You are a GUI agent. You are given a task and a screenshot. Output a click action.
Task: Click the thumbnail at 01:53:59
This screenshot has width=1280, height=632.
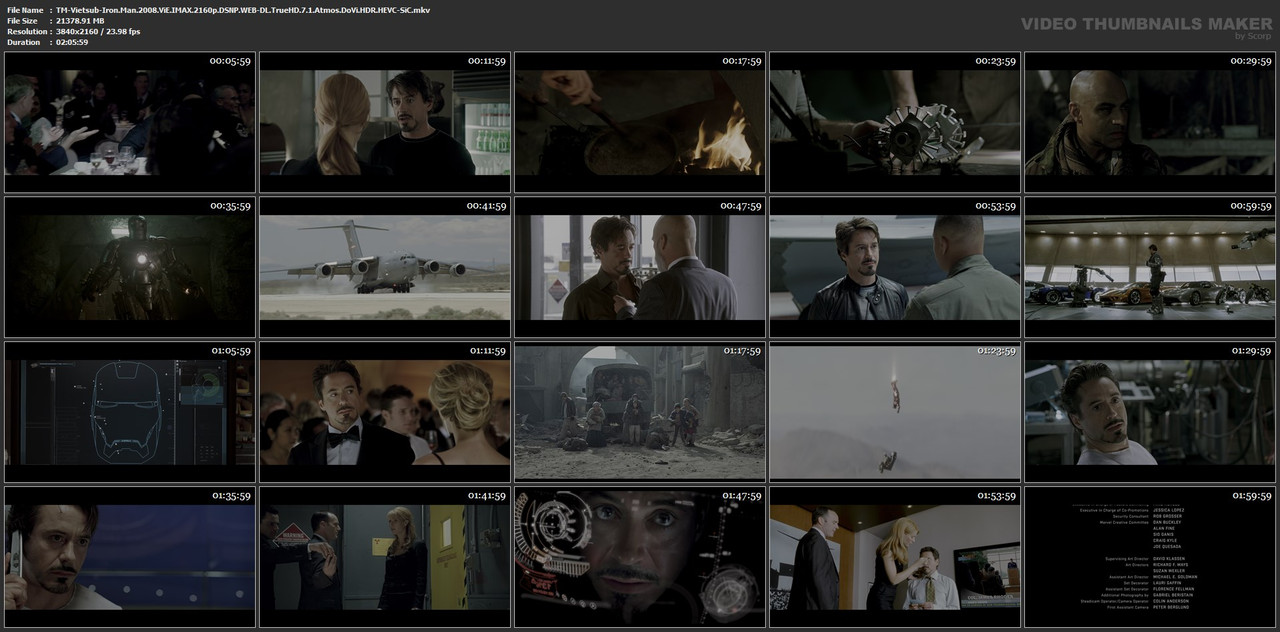(x=895, y=556)
